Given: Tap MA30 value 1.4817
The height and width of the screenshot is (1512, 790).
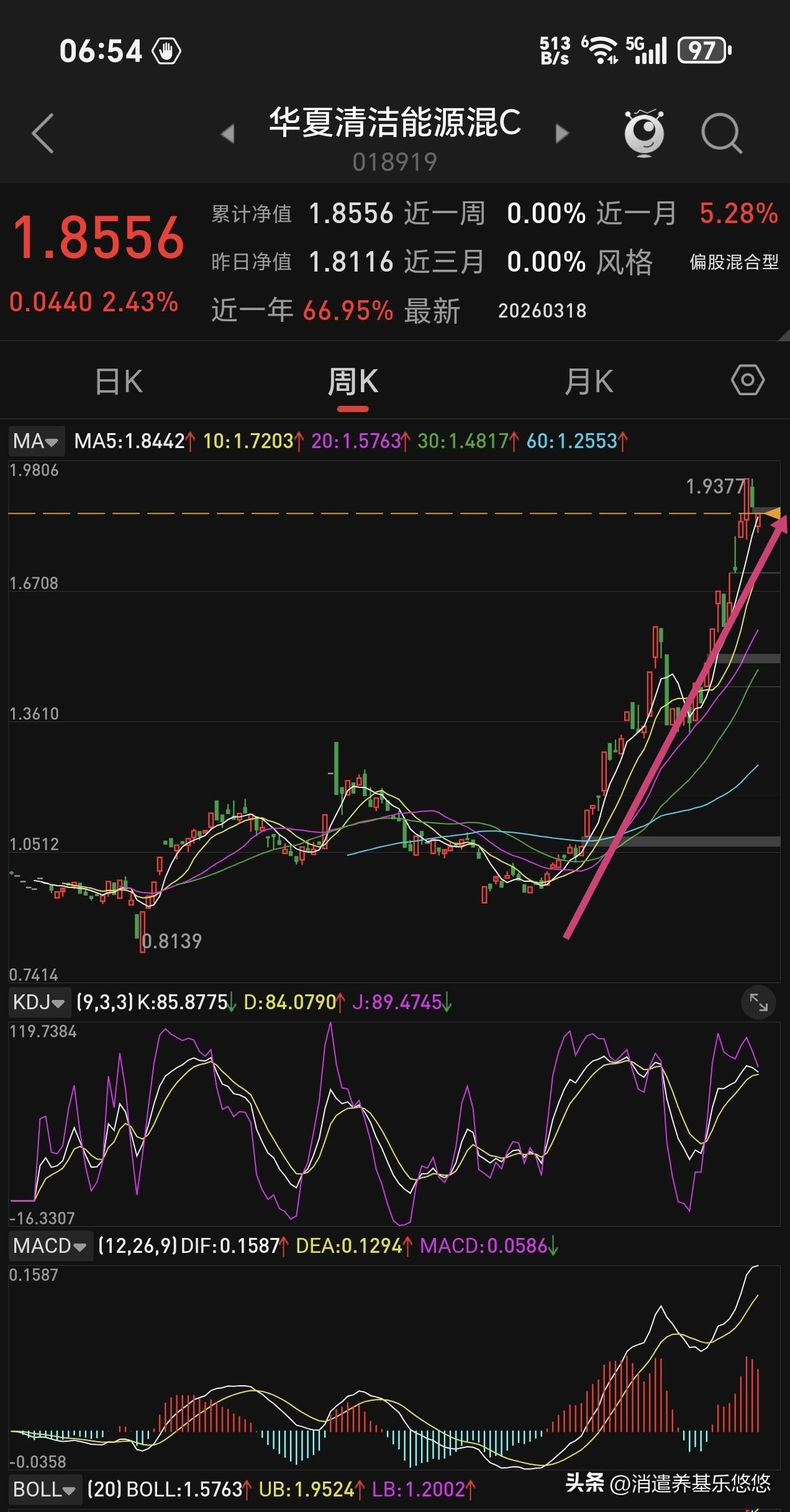Looking at the screenshot, I should point(468,441).
